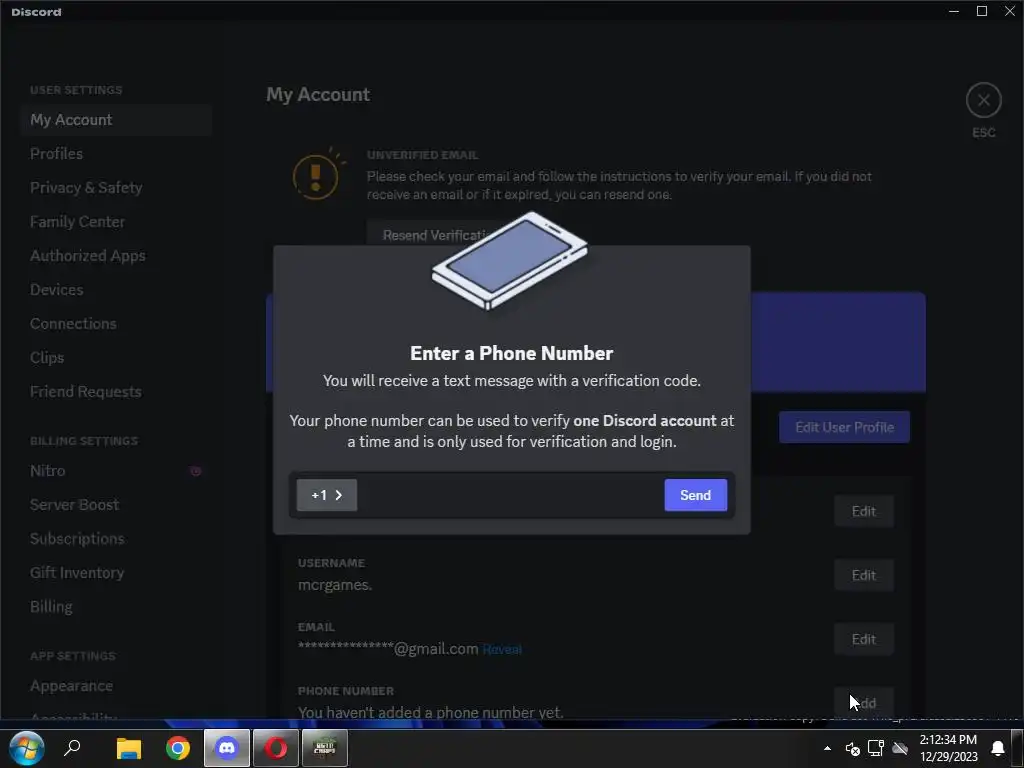Click the OneDrive cloud tray icon
Screen dimensions: 1024x768
tap(901, 748)
